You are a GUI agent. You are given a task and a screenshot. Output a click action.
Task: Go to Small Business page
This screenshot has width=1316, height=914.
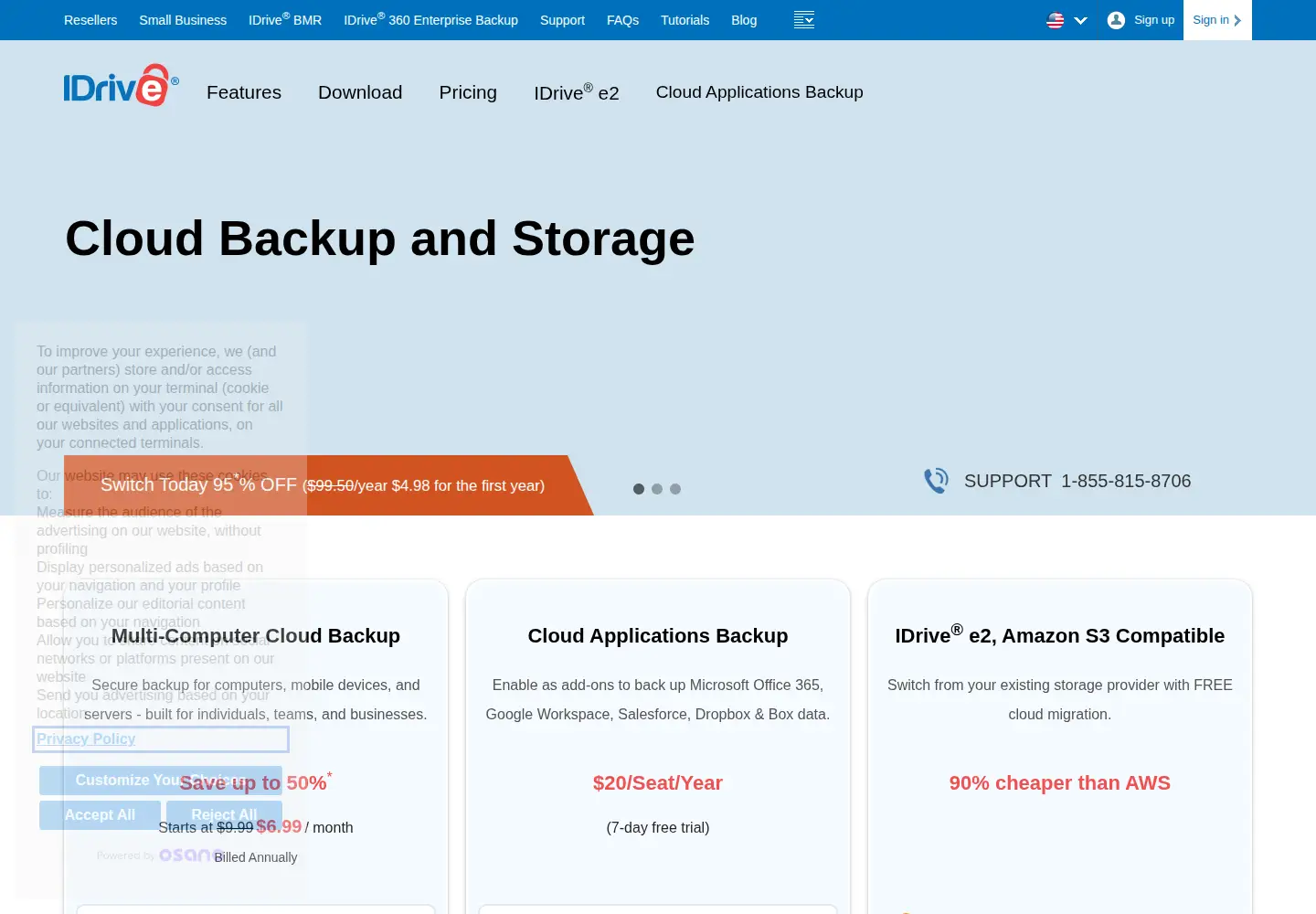[x=183, y=20]
